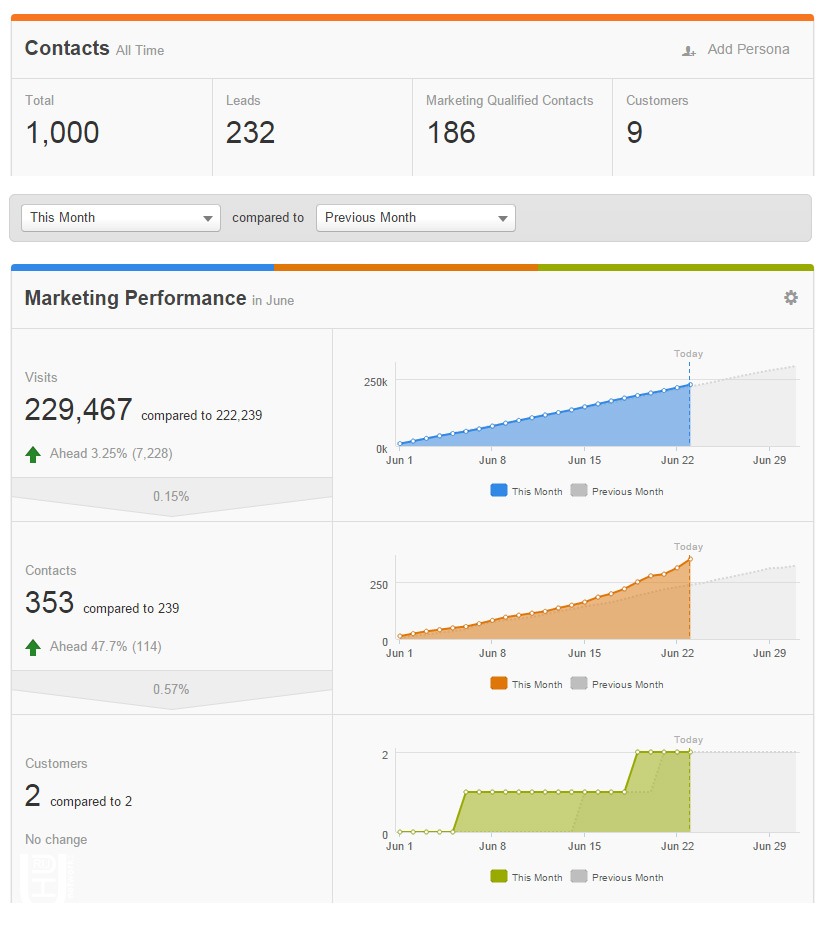Click the green up arrow beside Contacts

[x=33, y=647]
